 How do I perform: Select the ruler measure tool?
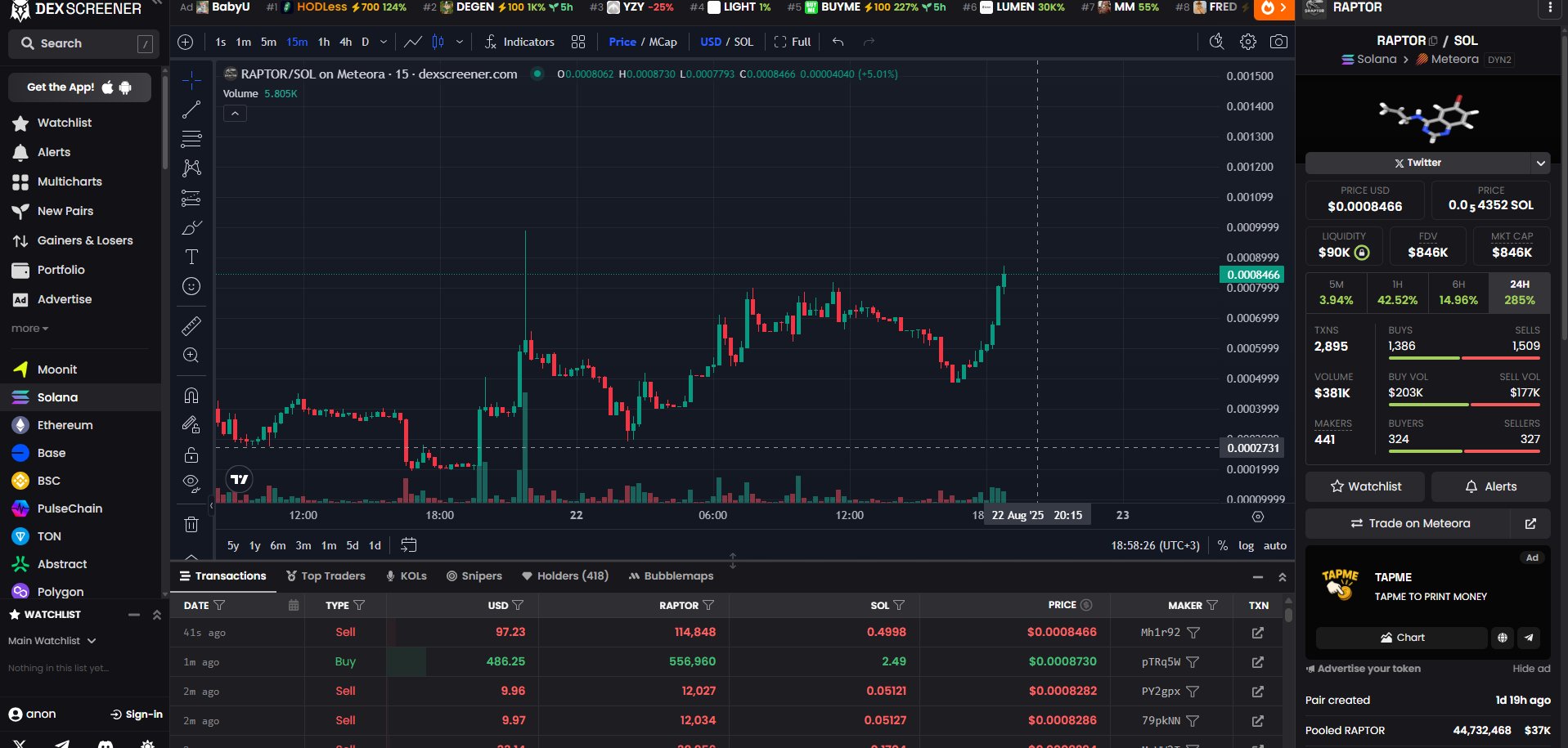[x=191, y=326]
